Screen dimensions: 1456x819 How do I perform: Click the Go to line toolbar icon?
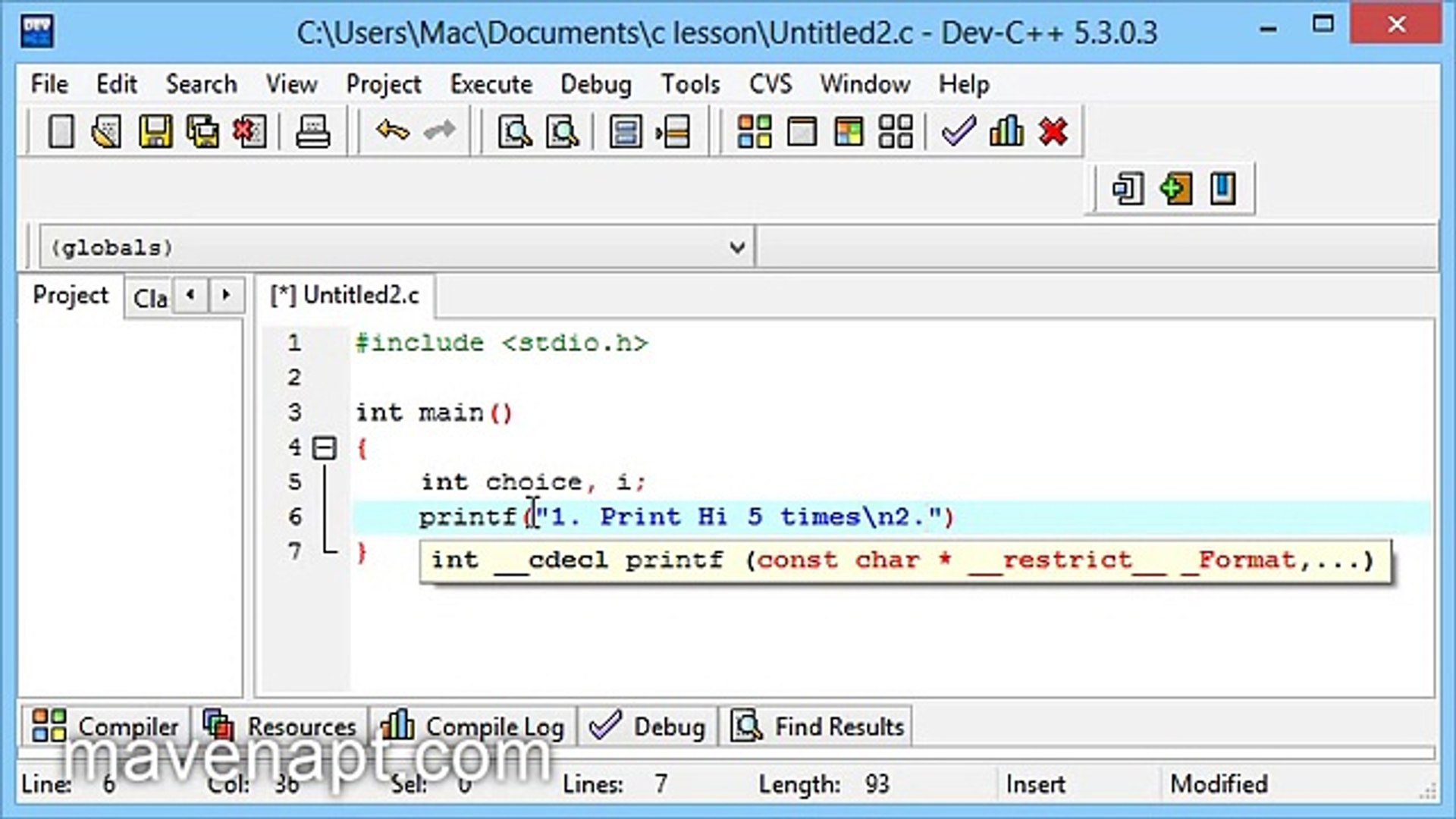click(673, 132)
